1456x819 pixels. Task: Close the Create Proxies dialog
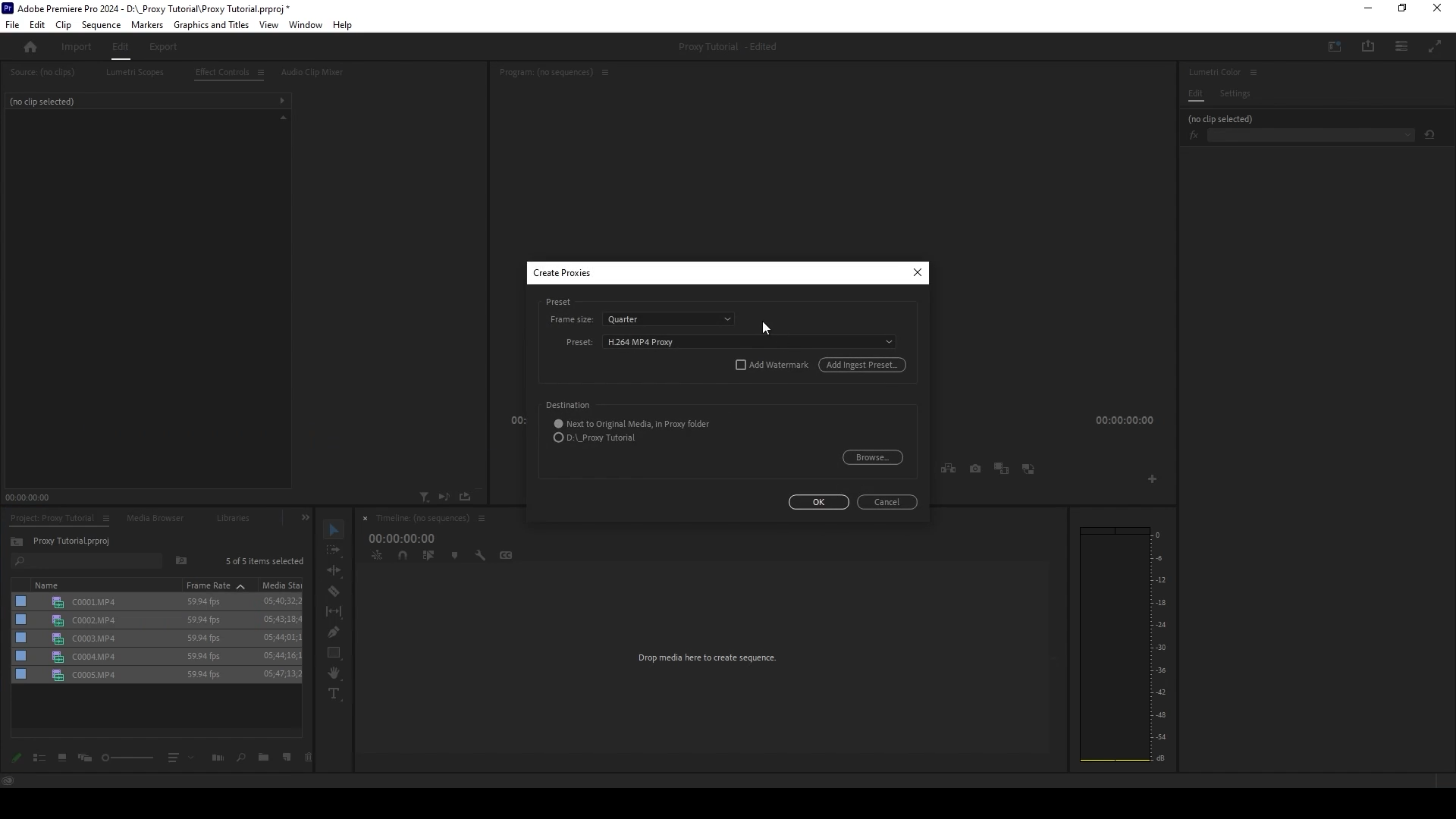[x=918, y=273]
